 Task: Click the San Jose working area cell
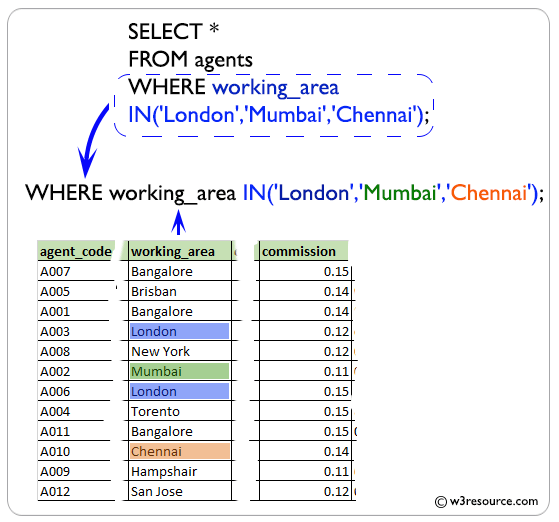pyautogui.click(x=180, y=491)
